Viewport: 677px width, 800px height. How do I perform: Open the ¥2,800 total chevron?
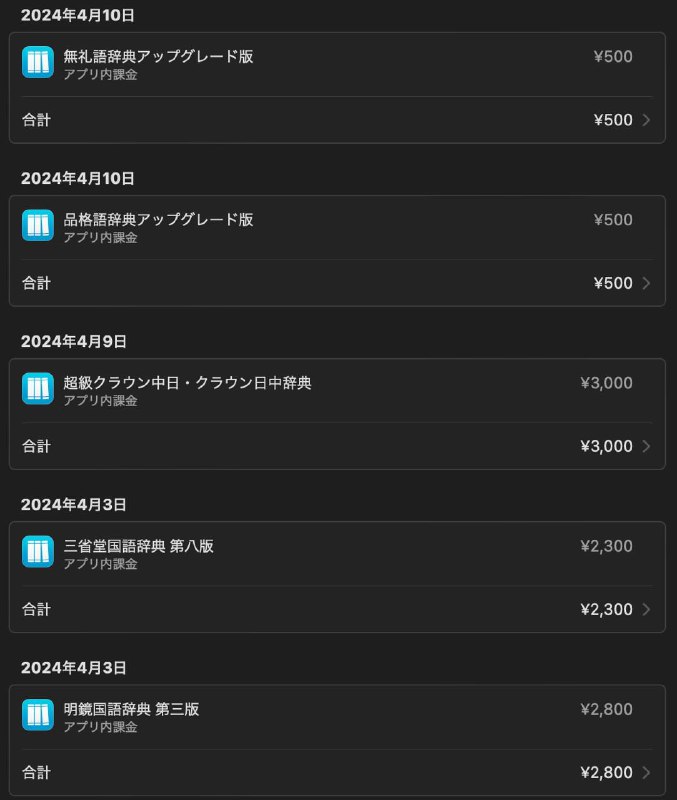point(646,772)
